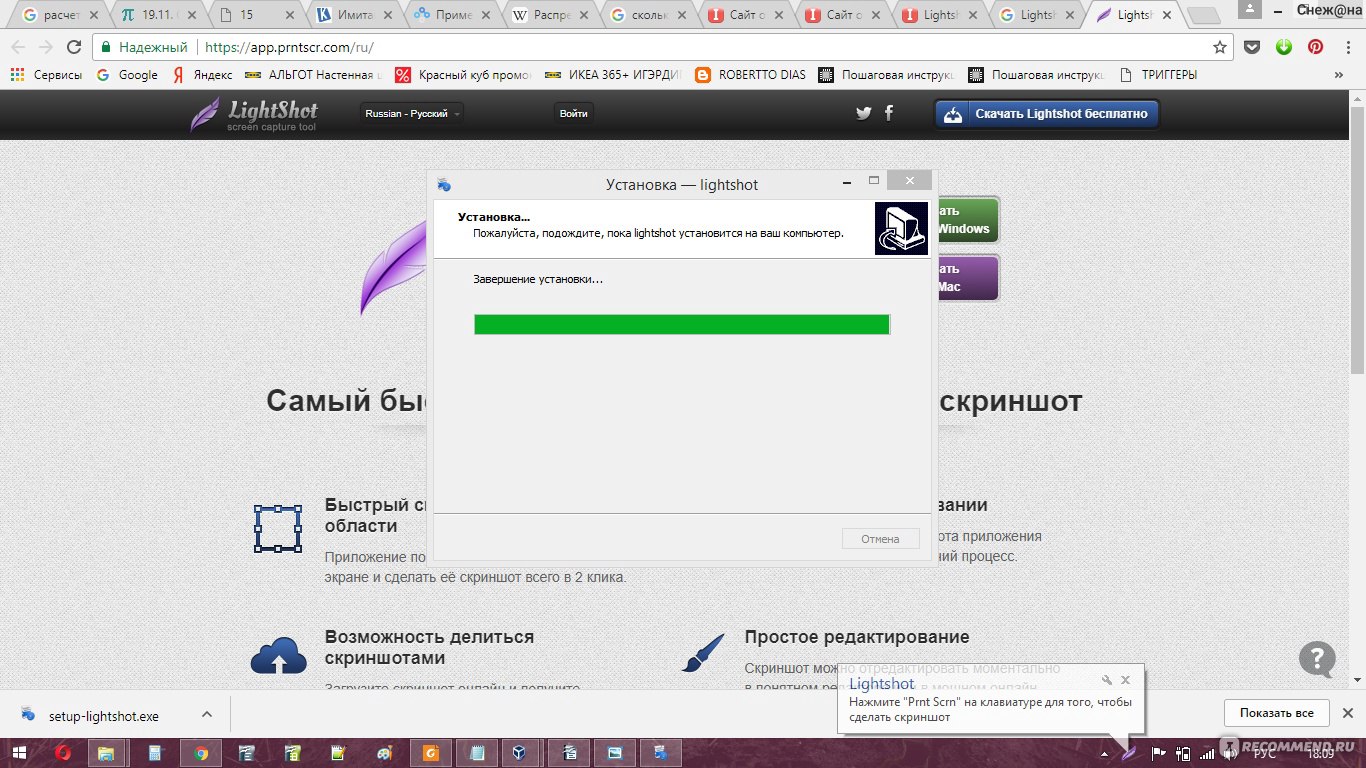
Task: Open VirtualBox cube icon in the taskbar
Action: [x=520, y=753]
